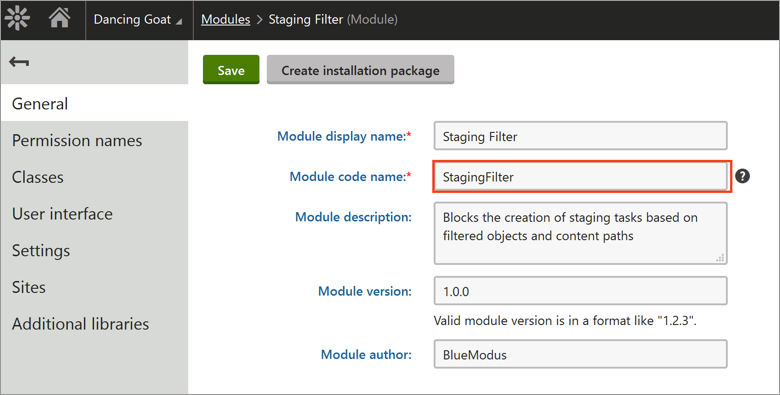Open the Kentico application list icon
The image size is (780, 395).
click(17, 18)
